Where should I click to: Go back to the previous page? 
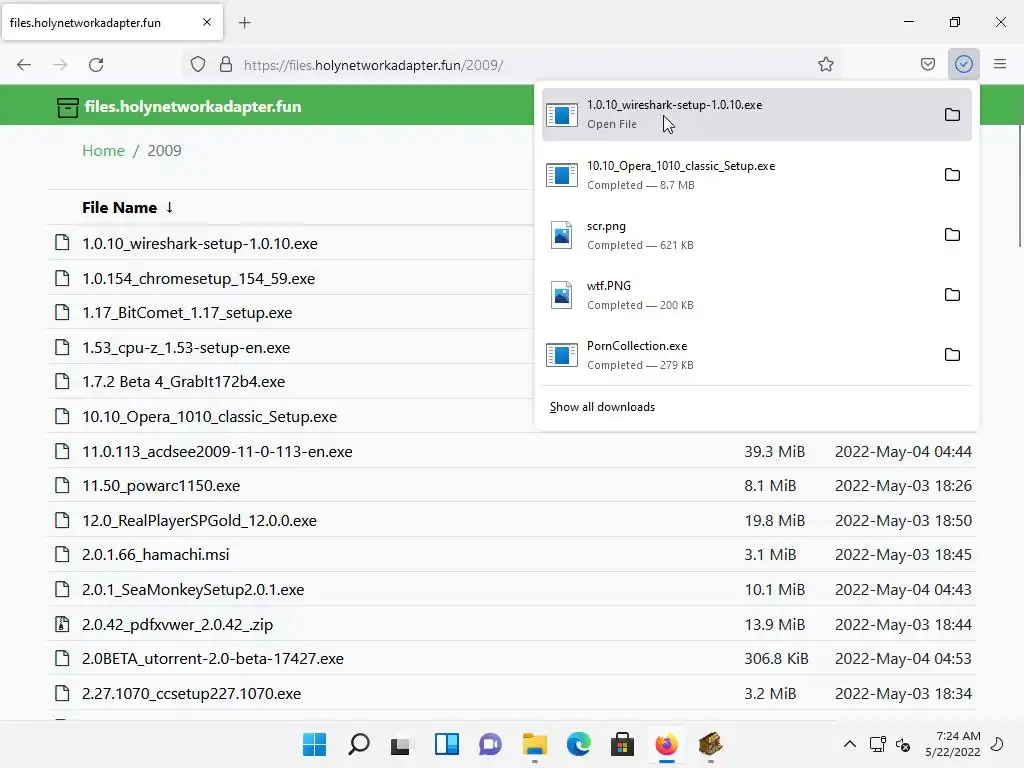[24, 65]
